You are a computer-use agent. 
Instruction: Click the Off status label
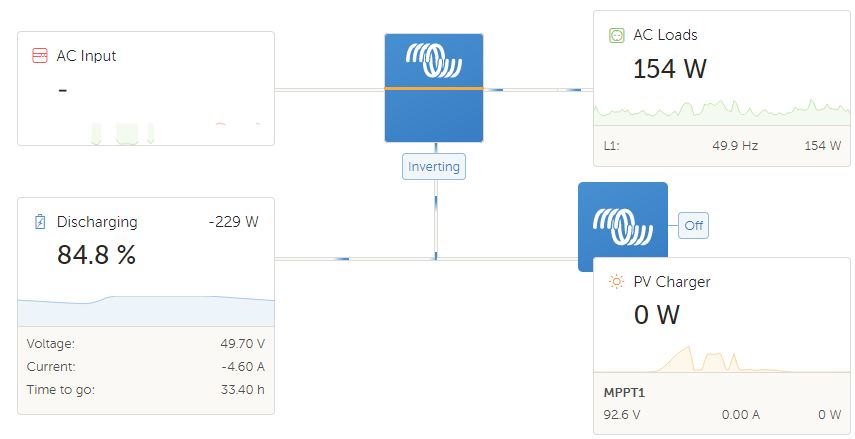(x=694, y=226)
